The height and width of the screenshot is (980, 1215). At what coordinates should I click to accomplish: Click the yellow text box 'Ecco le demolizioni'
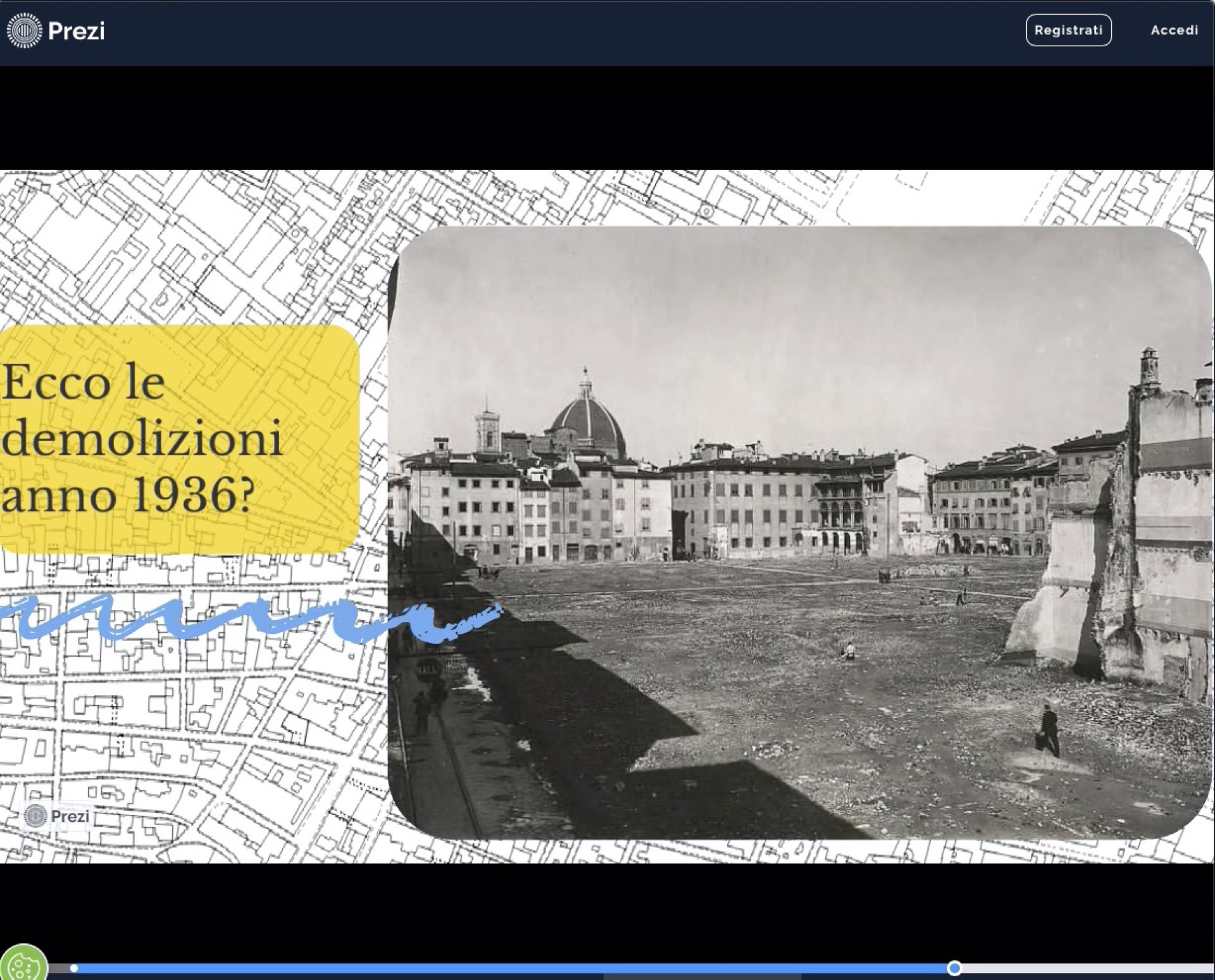click(179, 439)
